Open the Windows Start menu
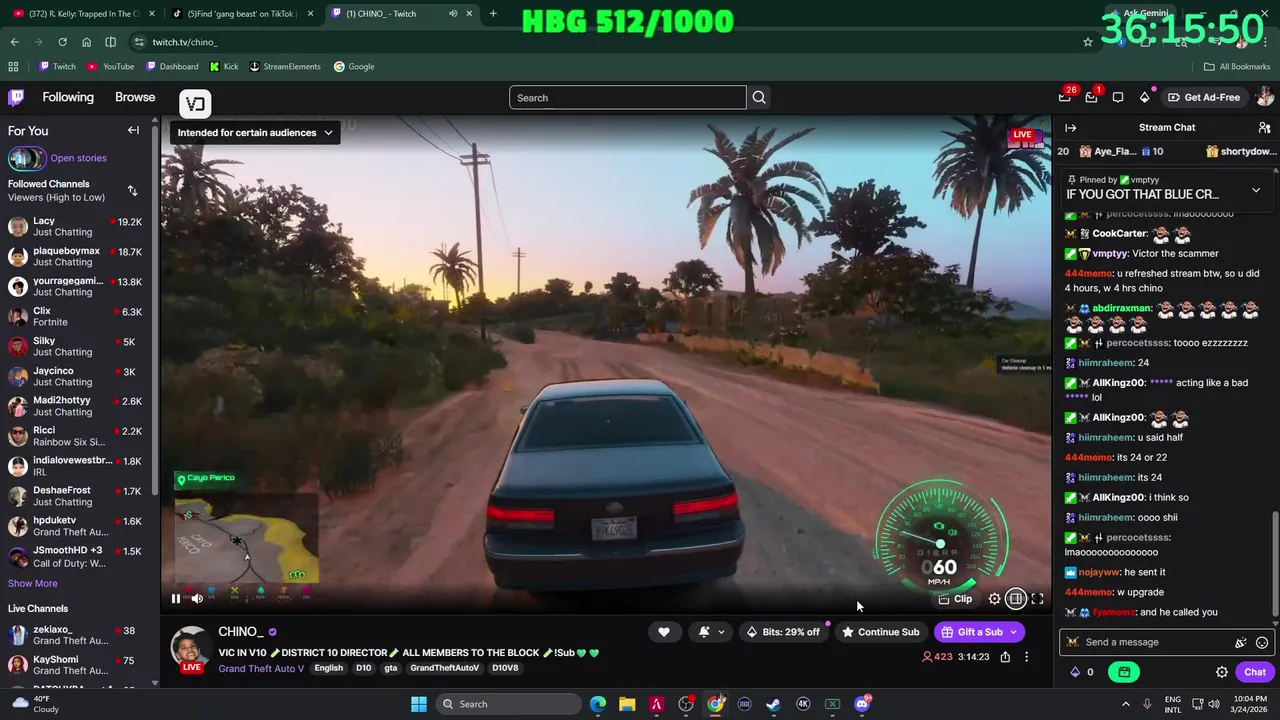The height and width of the screenshot is (720, 1280). click(x=418, y=704)
